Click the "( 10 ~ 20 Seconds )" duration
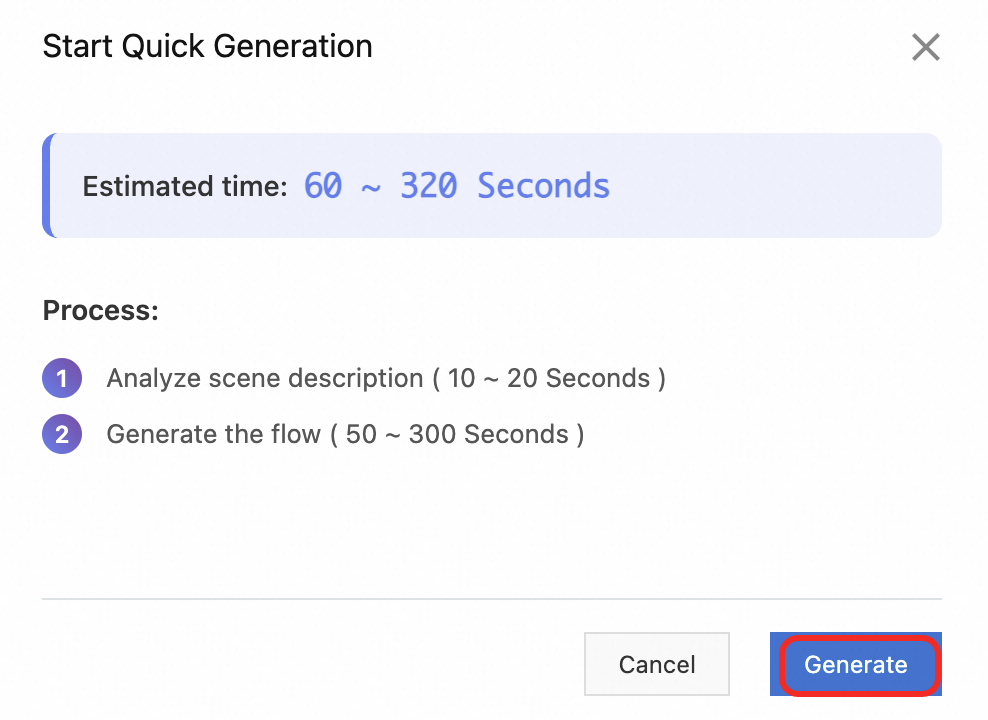Screen dimensions: 988x720 (549, 379)
